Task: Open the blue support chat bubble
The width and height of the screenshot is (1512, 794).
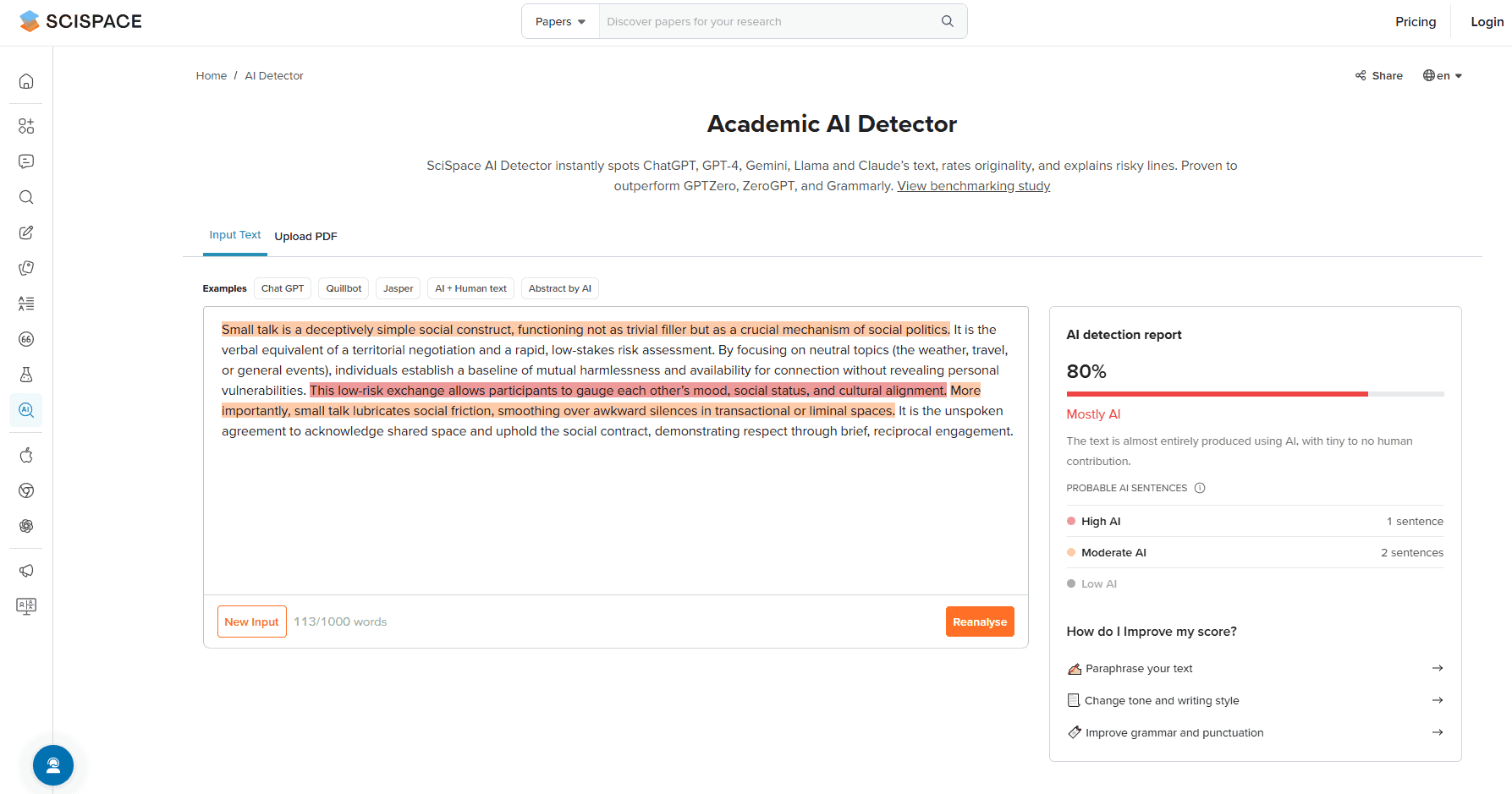Action: (53, 765)
